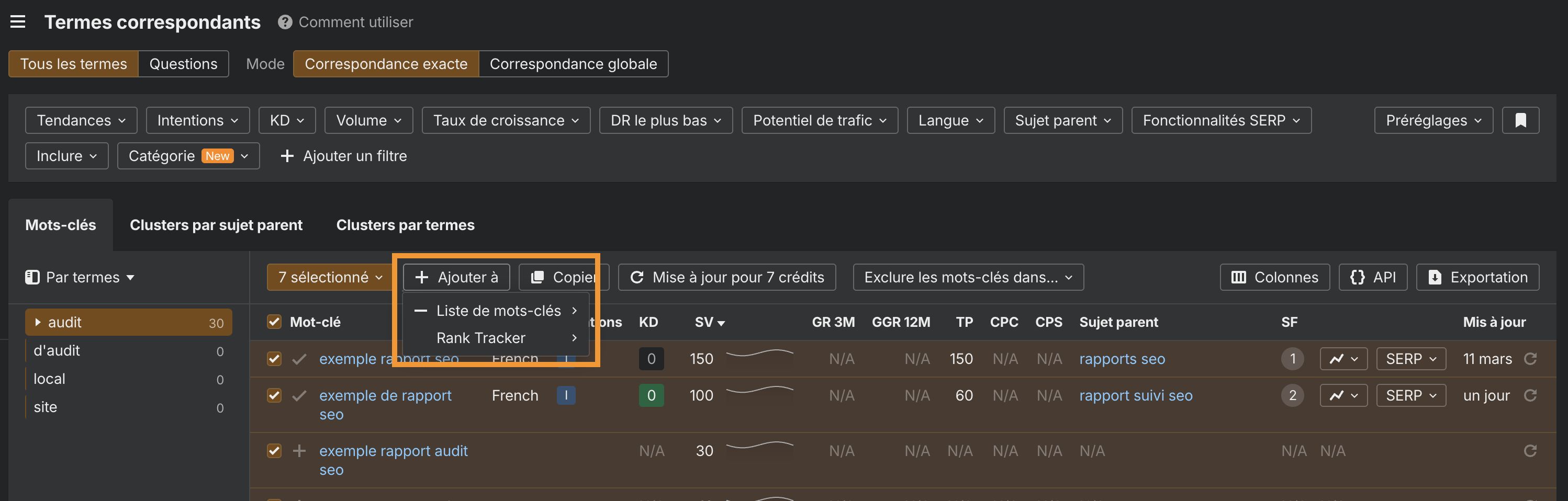Select 'd'audit' in the terms sidebar
The image size is (1568, 501).
(x=57, y=350)
